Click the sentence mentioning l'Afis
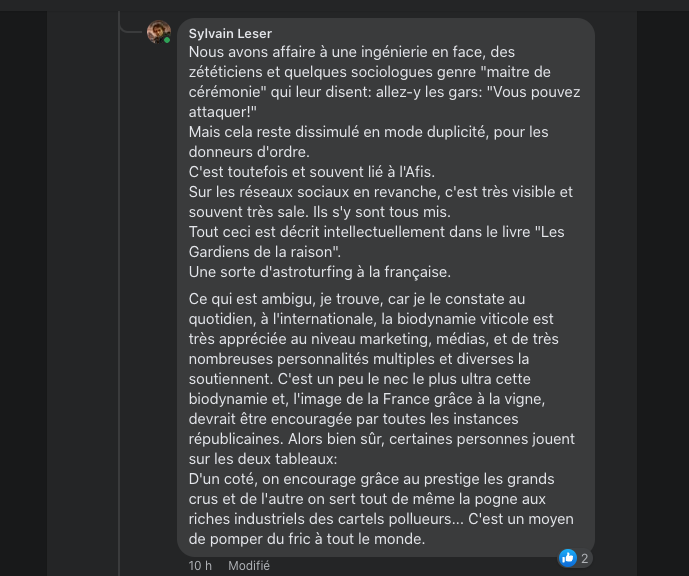The width and height of the screenshot is (689, 576). [311, 172]
